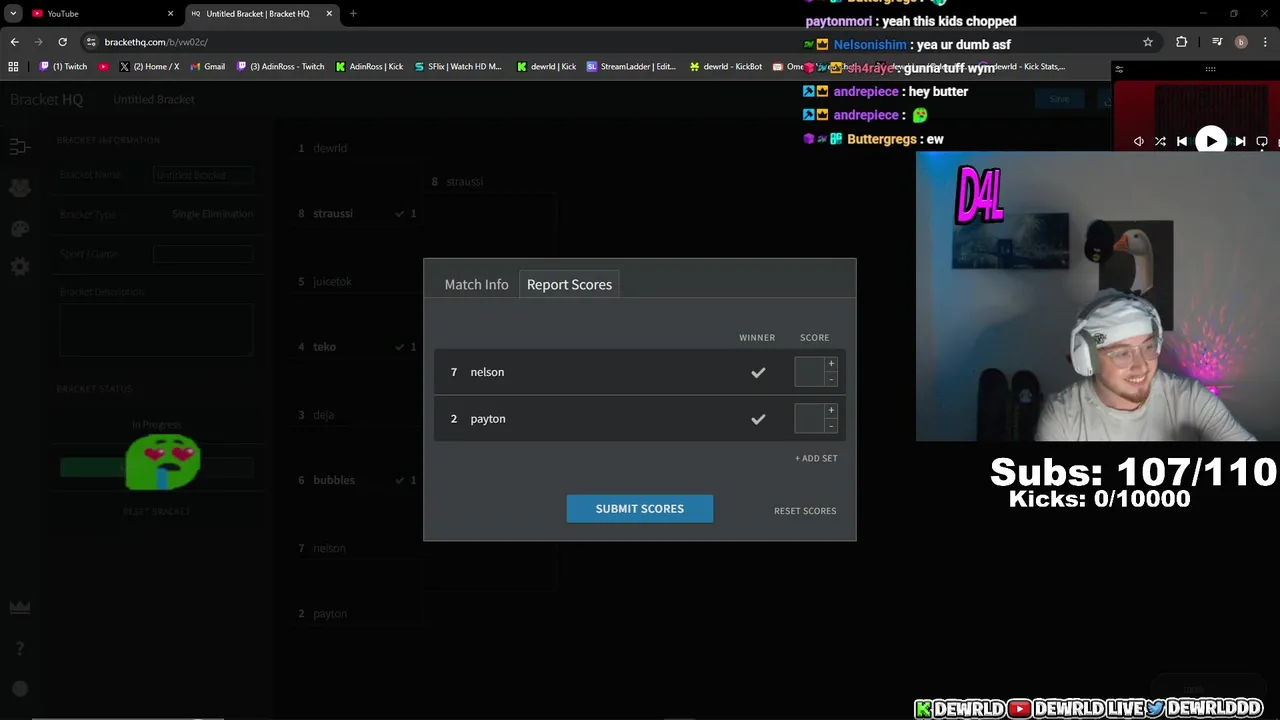Open the Chrome three-dot menu
Screen dimensions: 1280x720
tap(1265, 42)
